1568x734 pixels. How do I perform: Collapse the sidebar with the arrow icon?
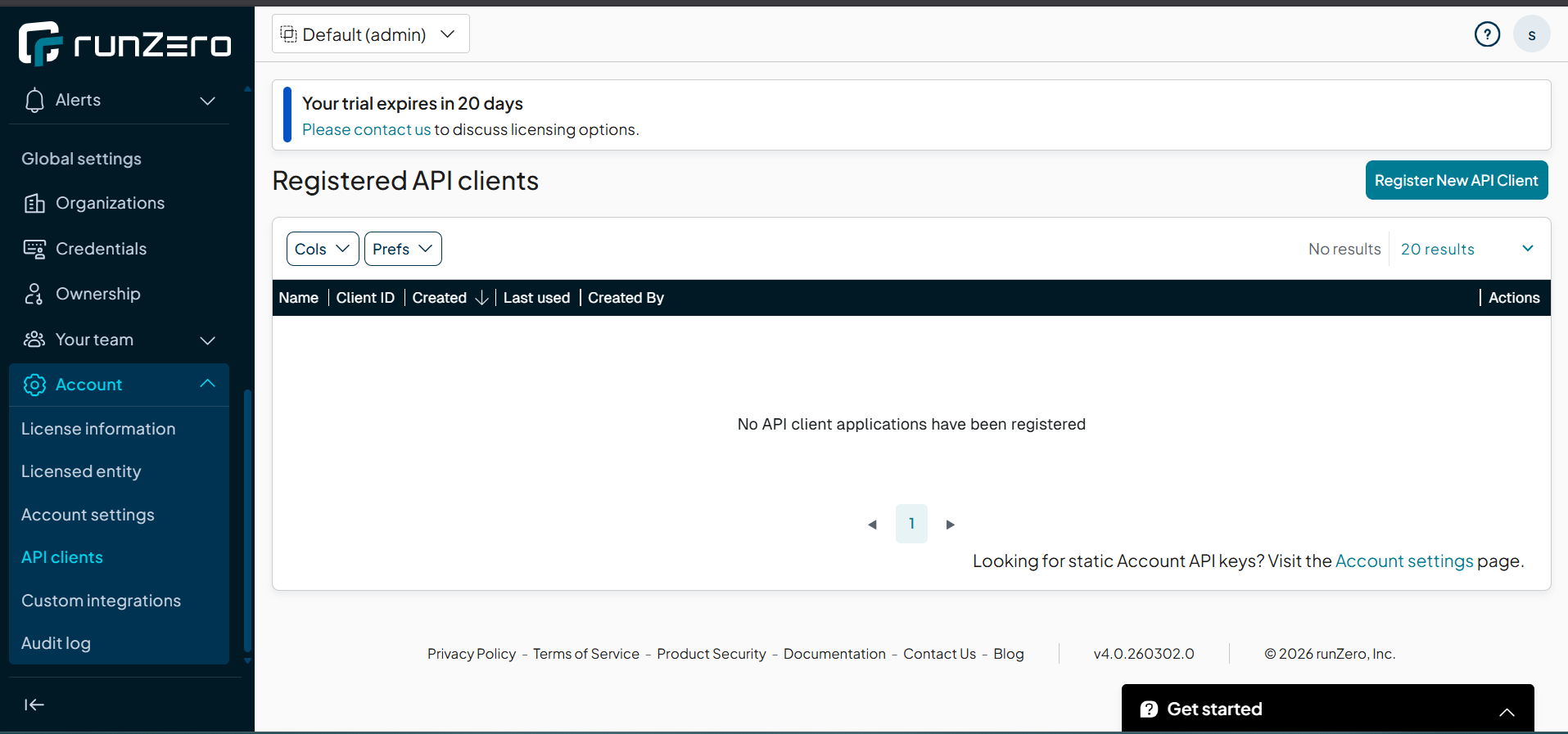click(34, 705)
